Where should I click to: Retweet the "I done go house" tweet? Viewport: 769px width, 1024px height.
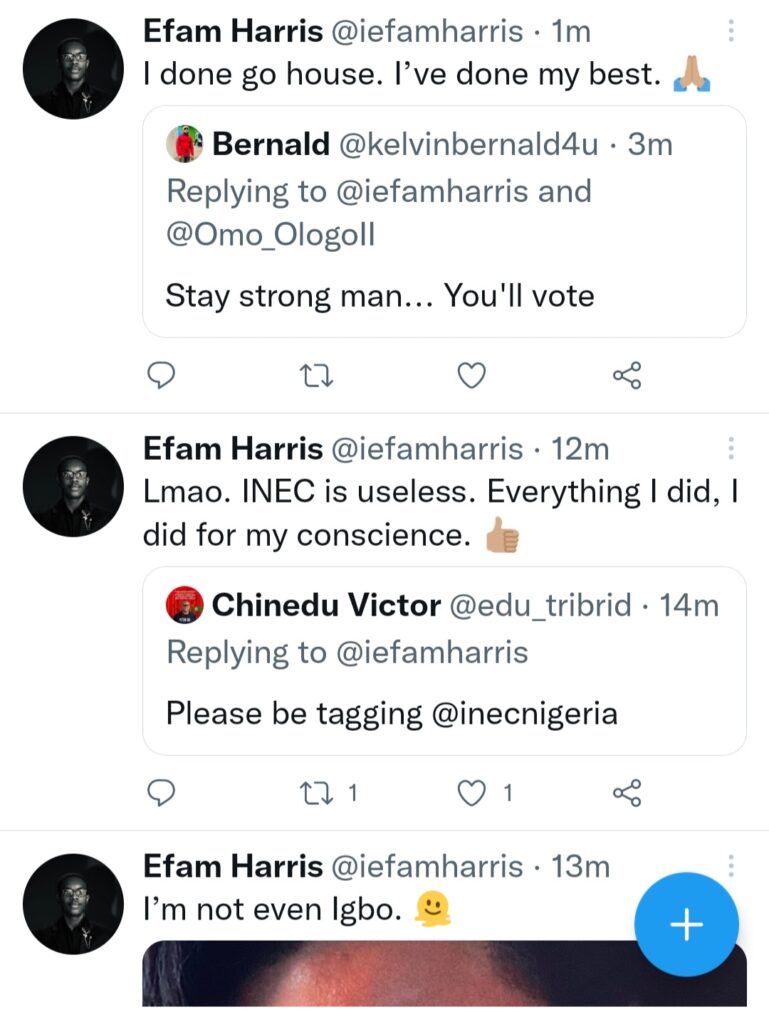tap(316, 375)
